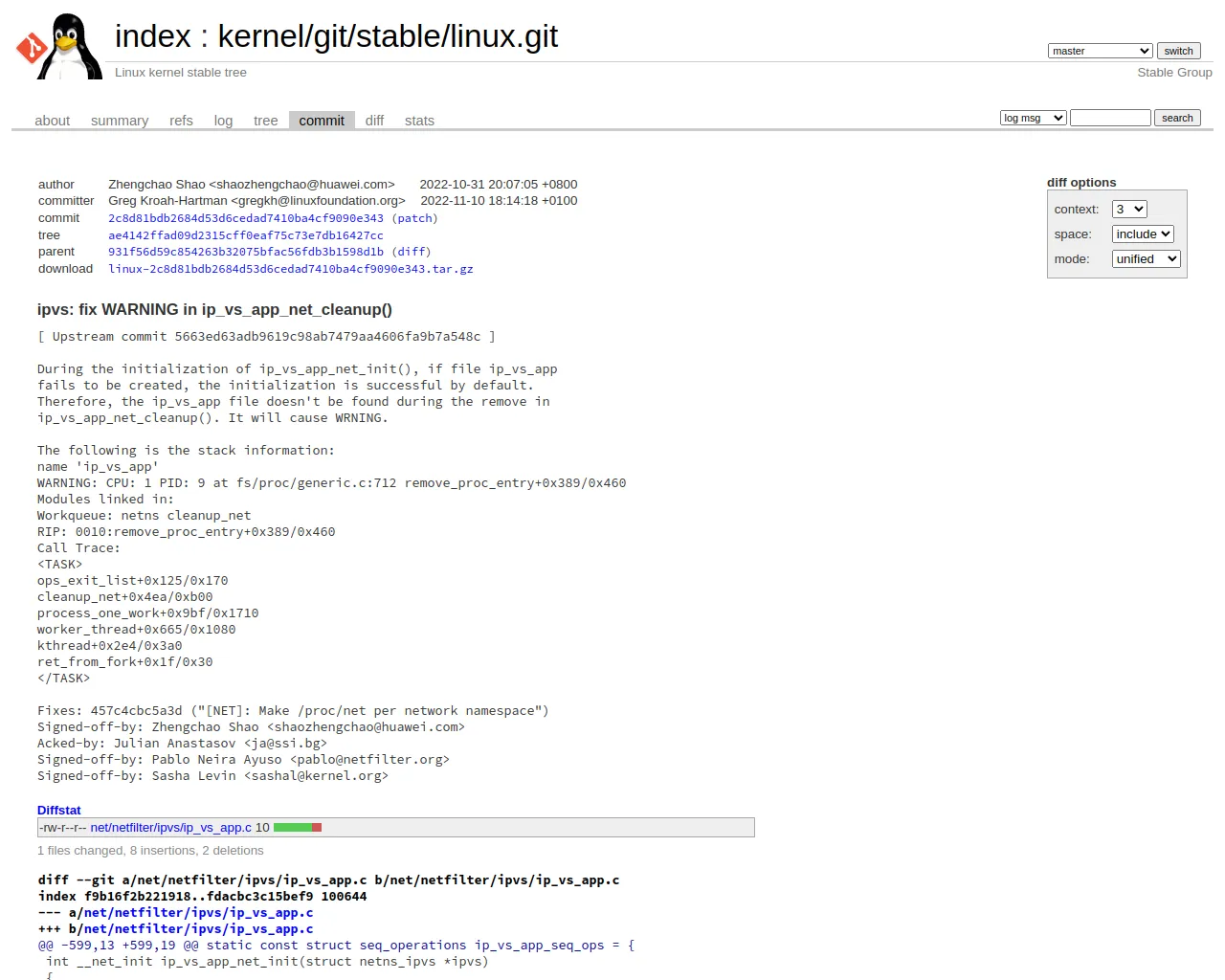Open the master branch dropdown

pos(1100,51)
